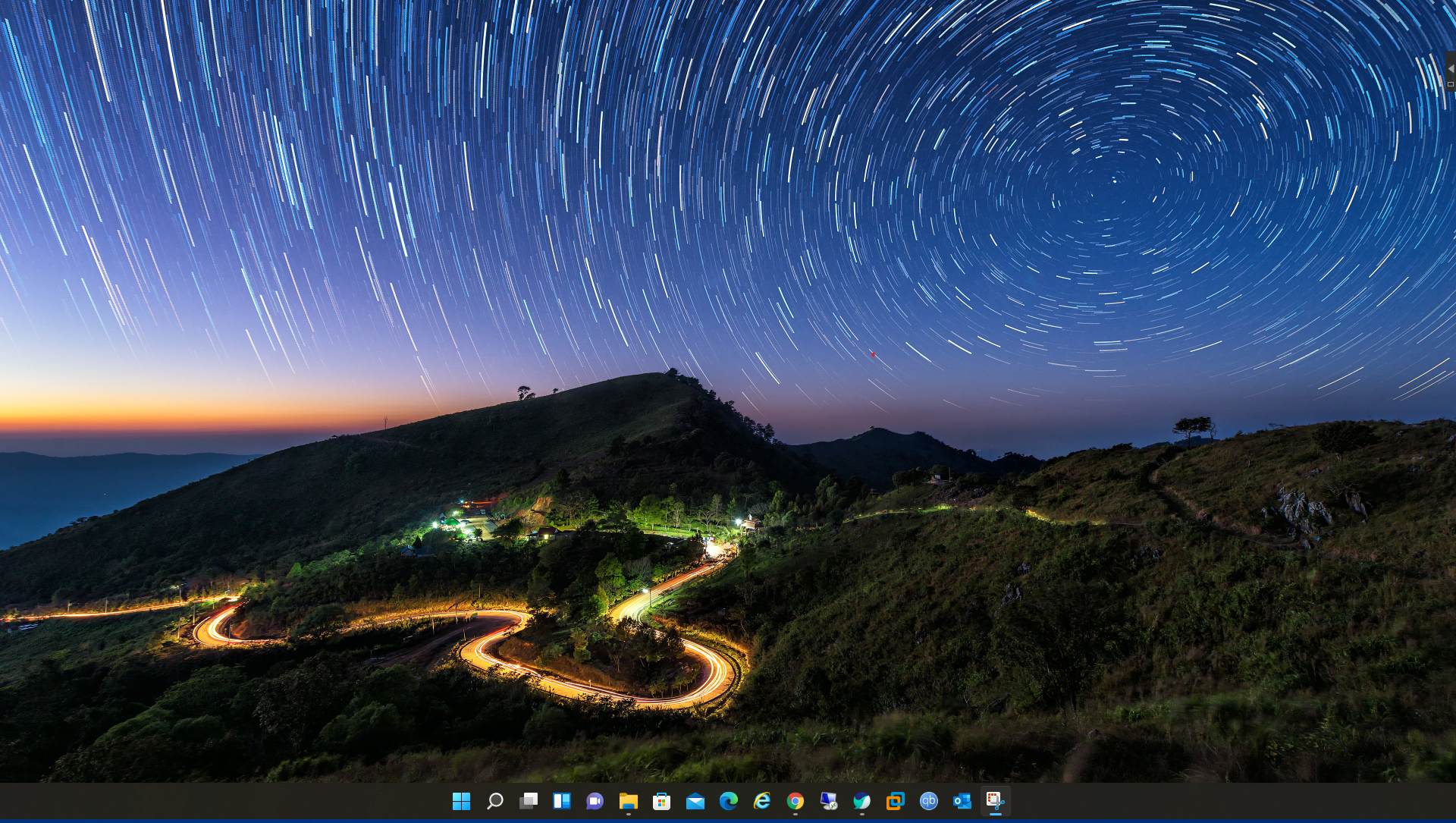This screenshot has width=1456, height=823.
Task: Open the Widgets panel icon
Action: coord(561,801)
